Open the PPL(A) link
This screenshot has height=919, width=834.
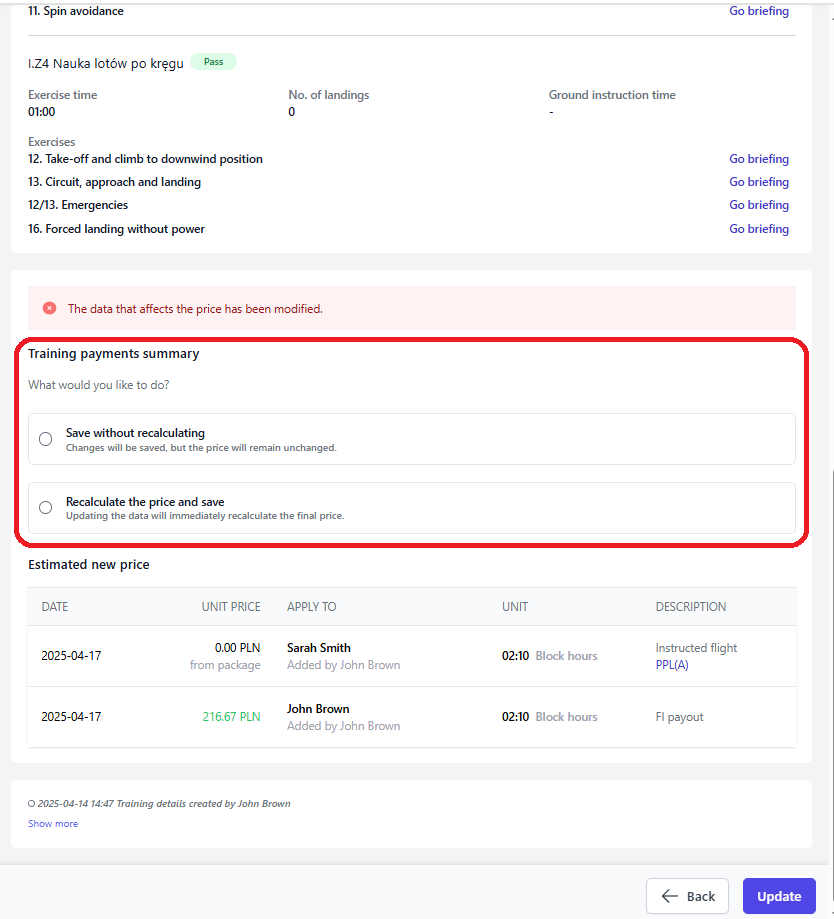(x=672, y=665)
